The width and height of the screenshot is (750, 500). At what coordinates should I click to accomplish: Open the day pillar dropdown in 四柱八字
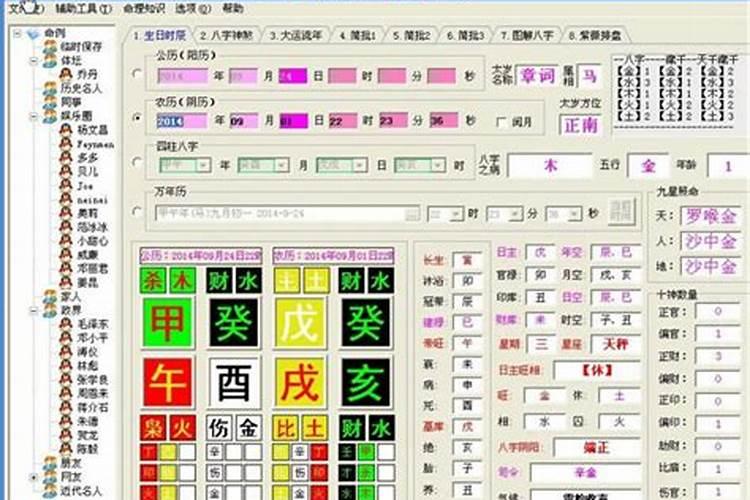360,165
